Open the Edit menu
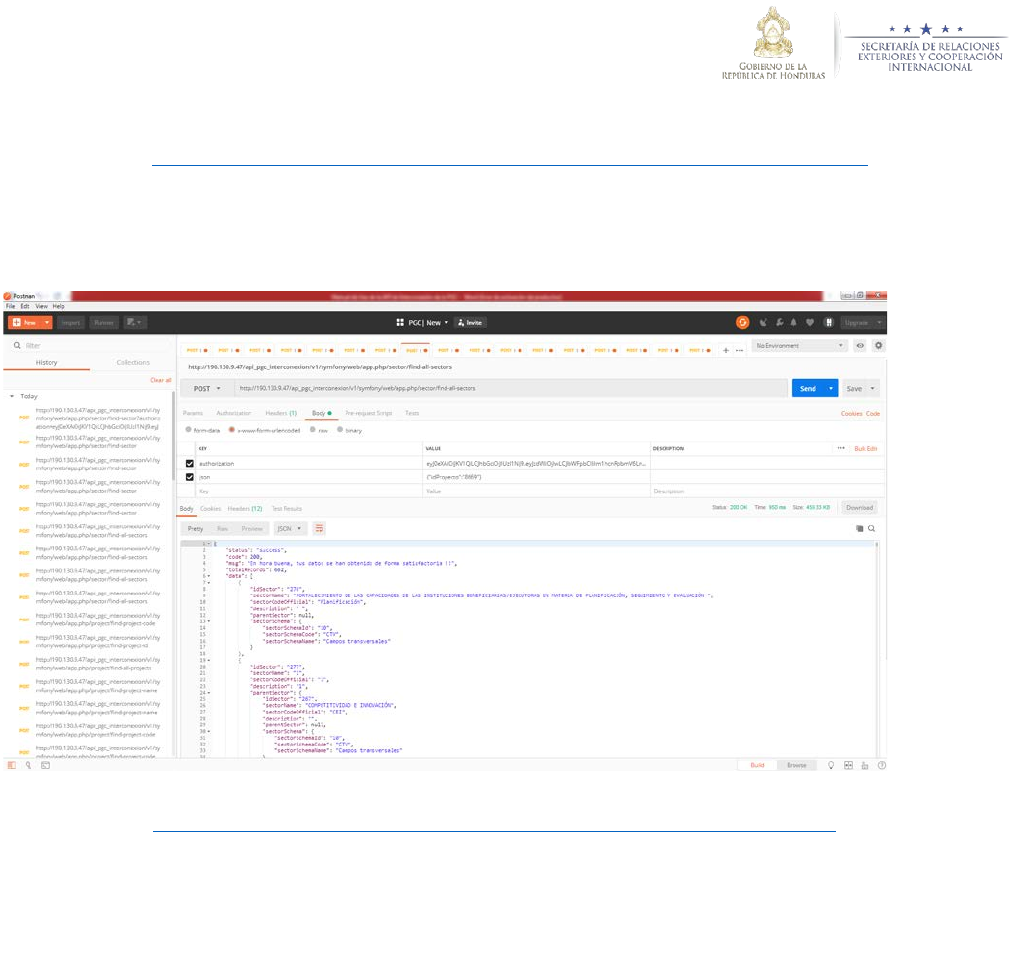This screenshot has width=1015, height=978. click(25, 306)
